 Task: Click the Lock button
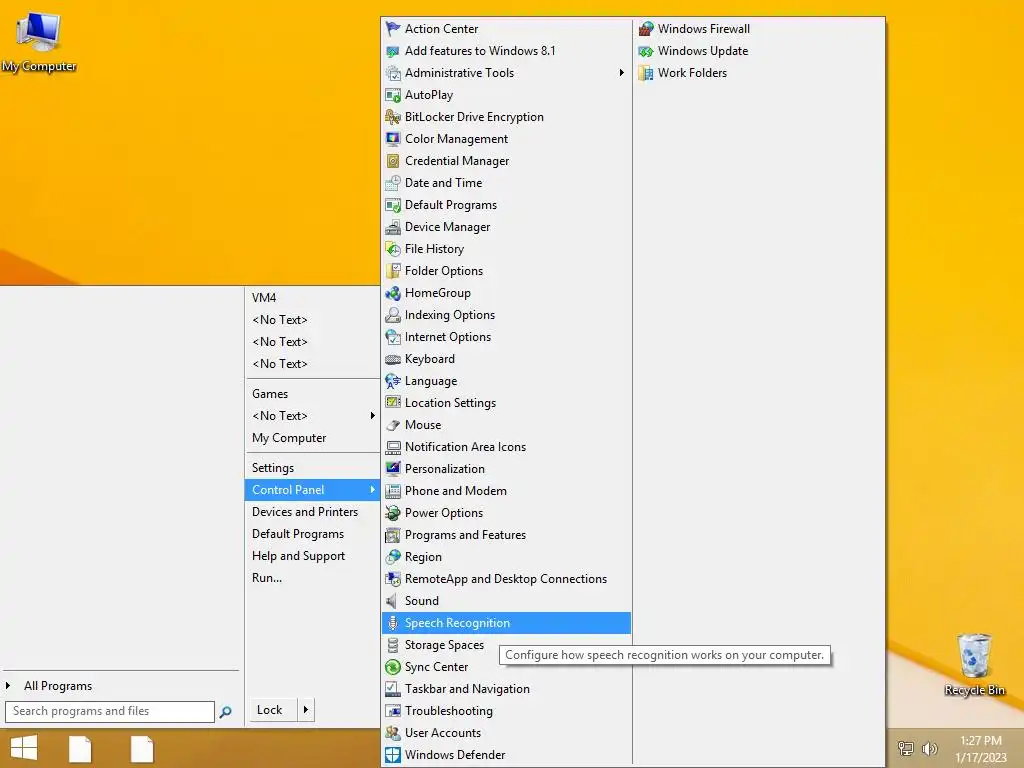click(270, 710)
